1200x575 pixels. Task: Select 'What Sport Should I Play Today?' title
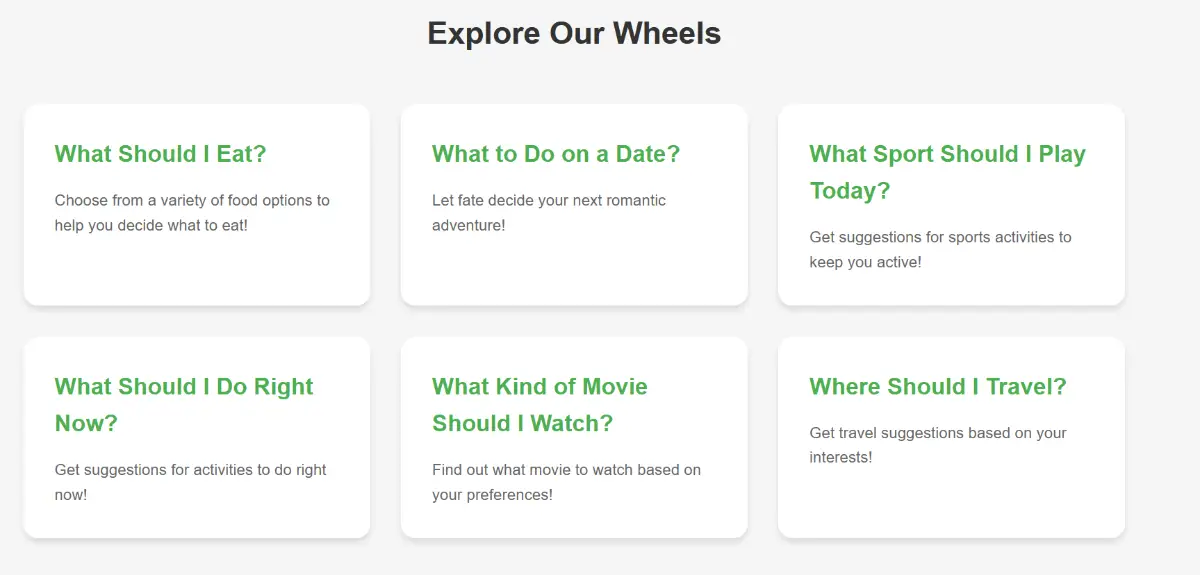[946, 155]
